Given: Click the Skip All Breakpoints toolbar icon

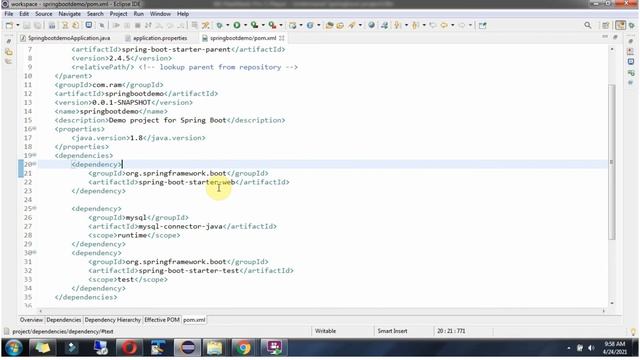Looking at the screenshot, I should (x=102, y=25).
